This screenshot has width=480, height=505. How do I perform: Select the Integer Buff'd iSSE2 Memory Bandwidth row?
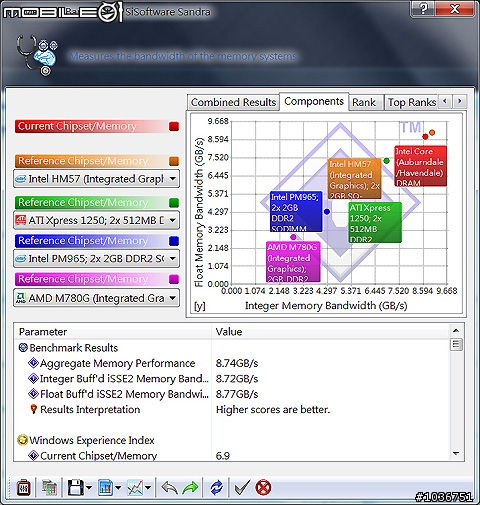pyautogui.click(x=233, y=379)
